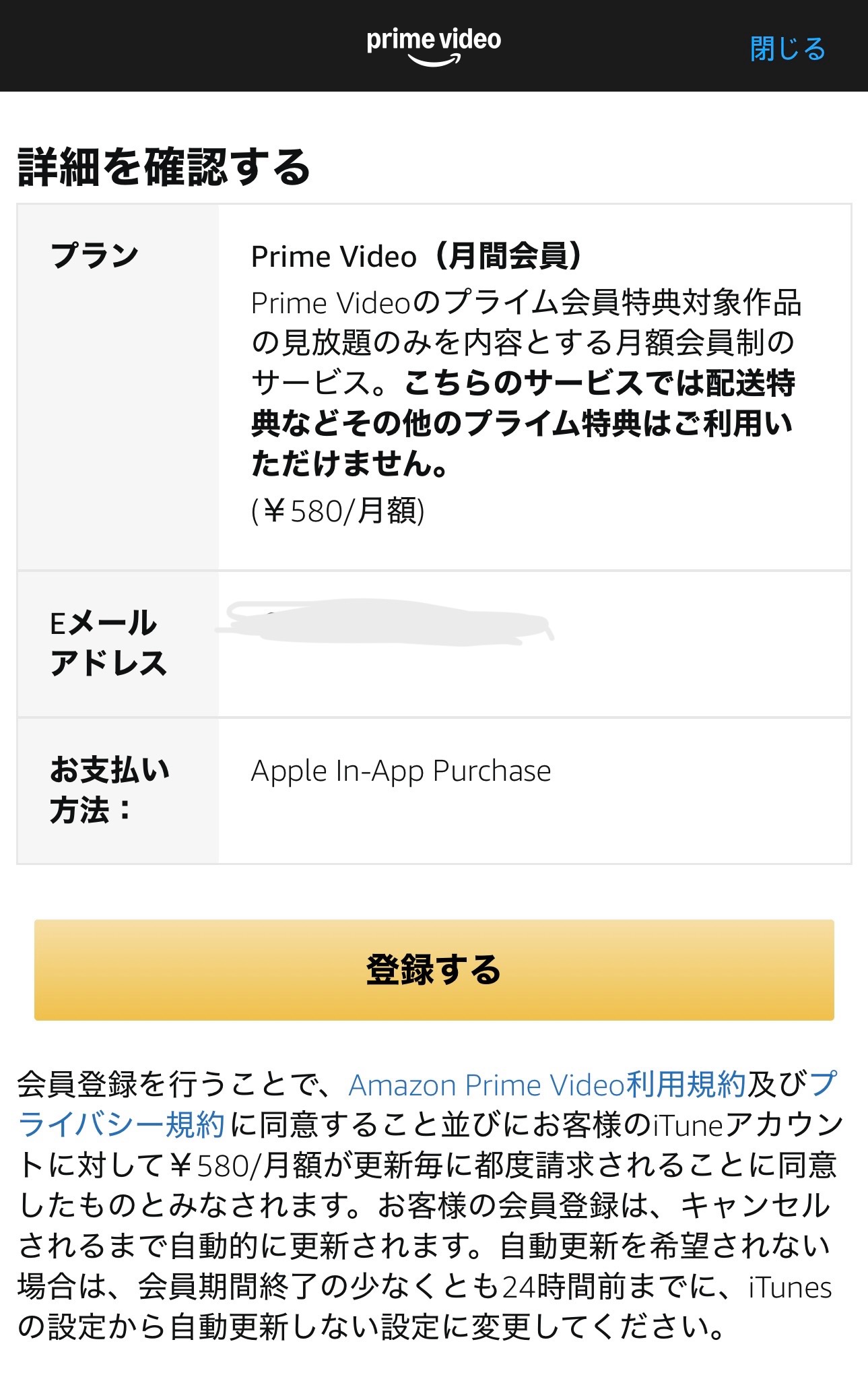Image resolution: width=868 pixels, height=1377 pixels.
Task: Select the Apple In-App Purchase payment text
Action: click(x=401, y=770)
